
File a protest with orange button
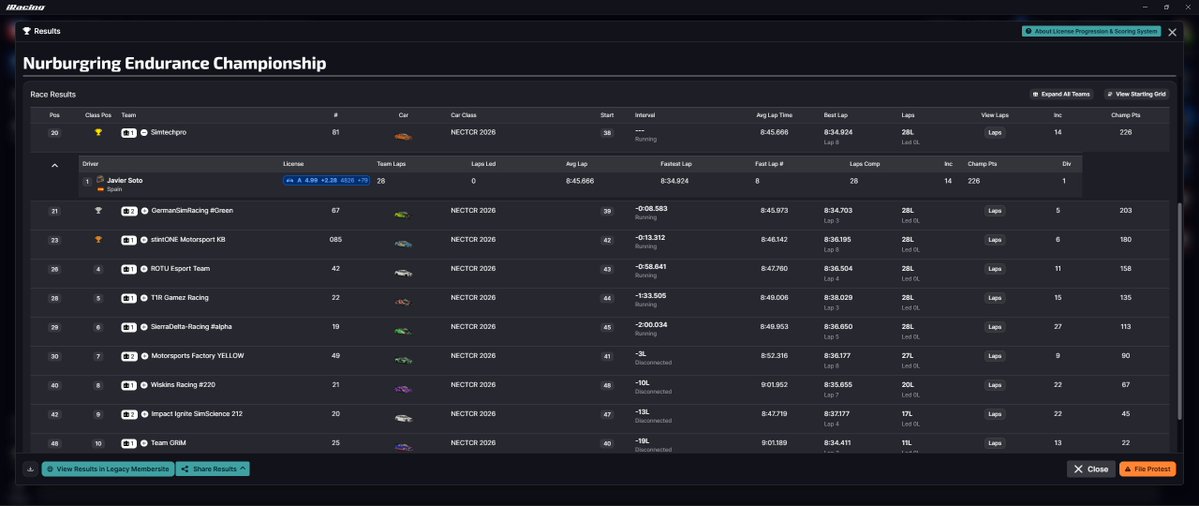1147,469
